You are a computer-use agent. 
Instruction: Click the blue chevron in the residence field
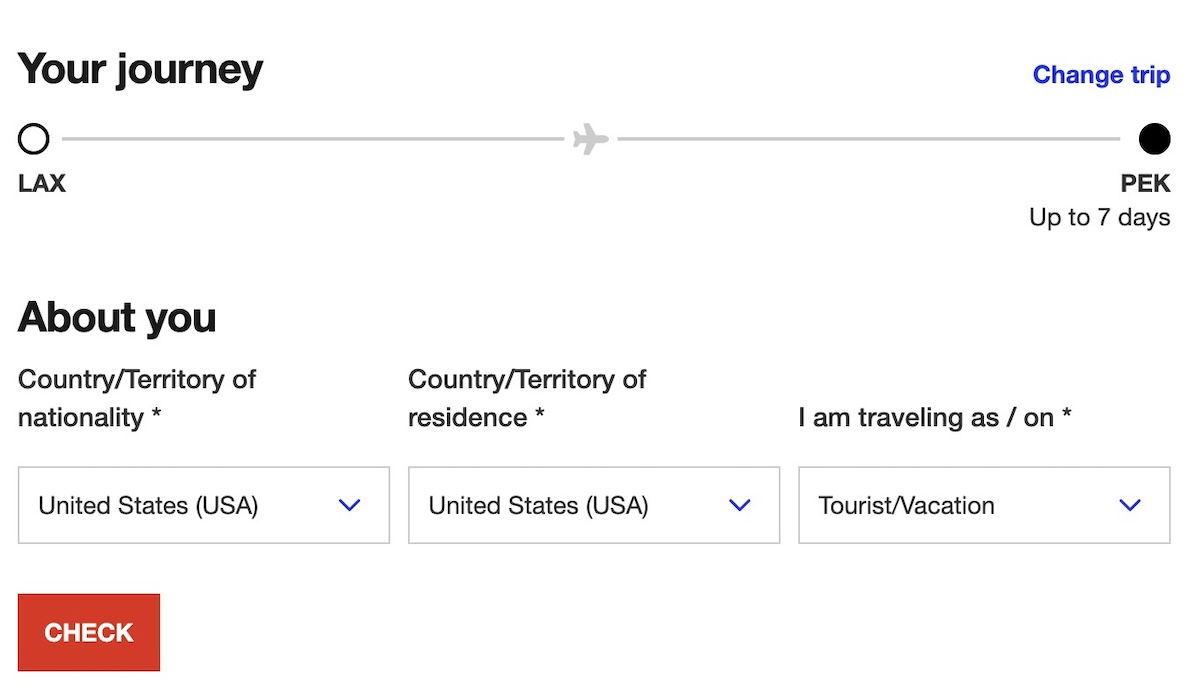(x=739, y=505)
